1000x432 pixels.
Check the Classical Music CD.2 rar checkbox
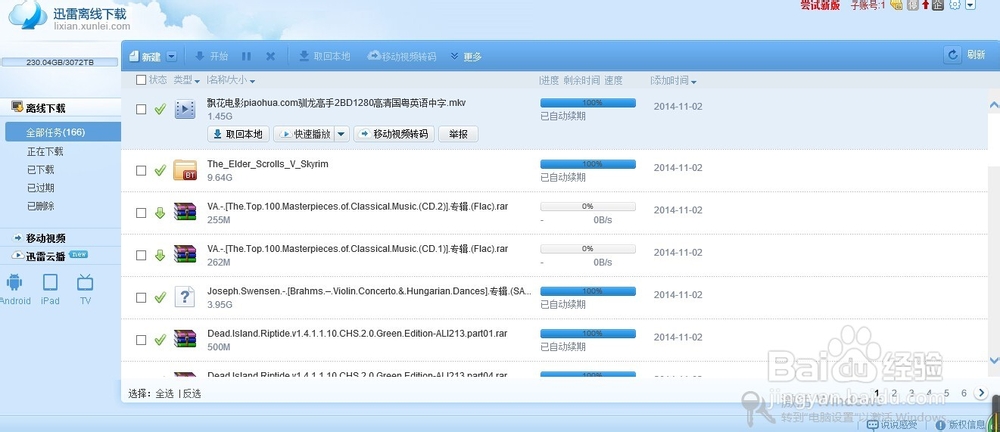(x=141, y=212)
